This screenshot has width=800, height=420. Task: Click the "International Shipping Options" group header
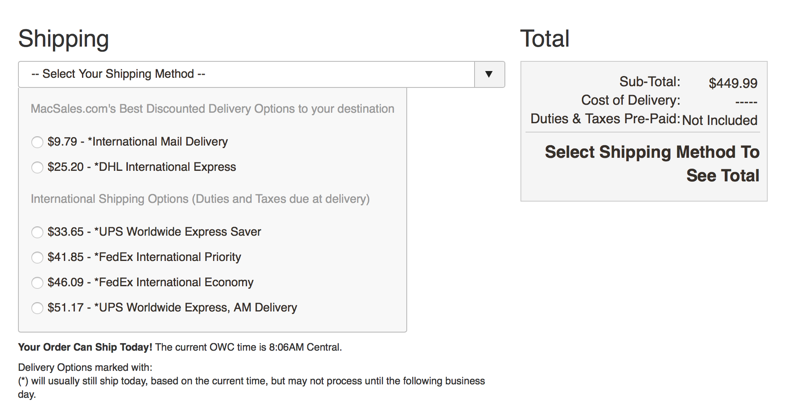tap(200, 199)
